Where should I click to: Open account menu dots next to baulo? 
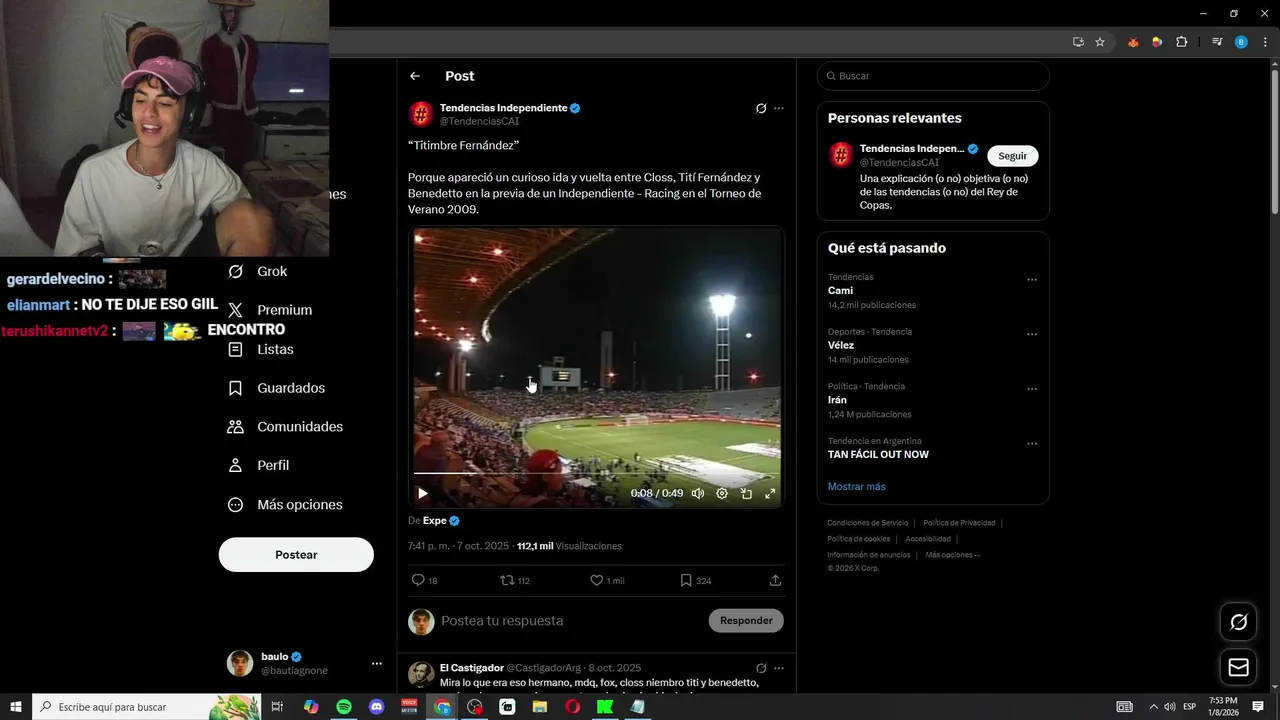(377, 663)
